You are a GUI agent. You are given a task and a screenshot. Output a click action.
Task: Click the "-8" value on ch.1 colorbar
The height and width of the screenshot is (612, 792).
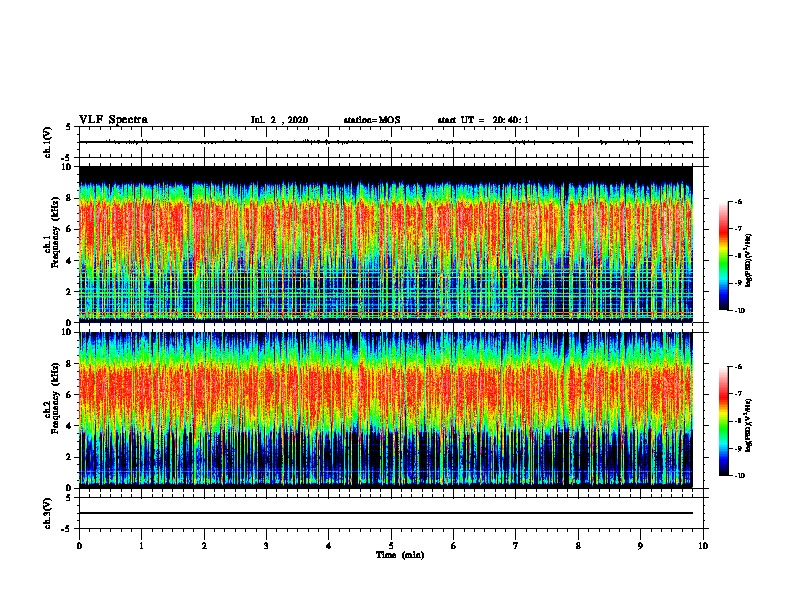737,256
